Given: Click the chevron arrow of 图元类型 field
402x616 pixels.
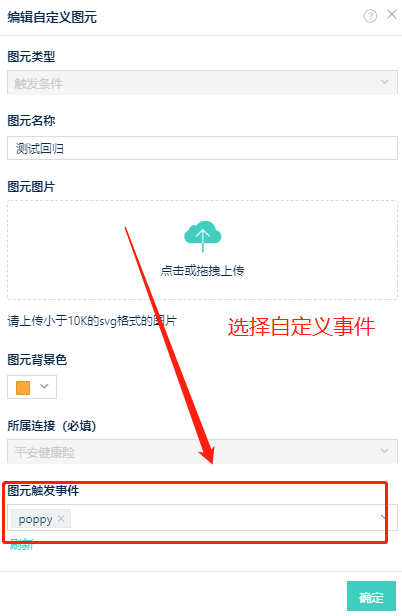Looking at the screenshot, I should (384, 82).
